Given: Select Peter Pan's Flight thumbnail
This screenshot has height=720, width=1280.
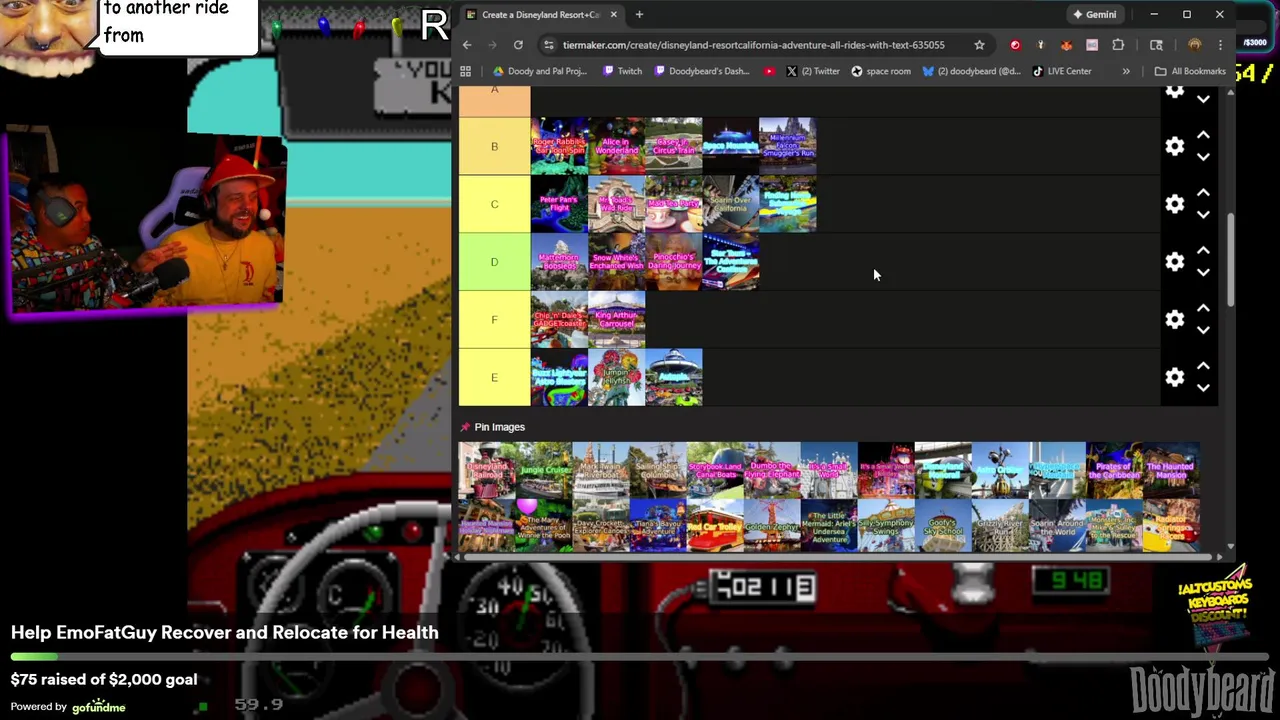Looking at the screenshot, I should (559, 204).
